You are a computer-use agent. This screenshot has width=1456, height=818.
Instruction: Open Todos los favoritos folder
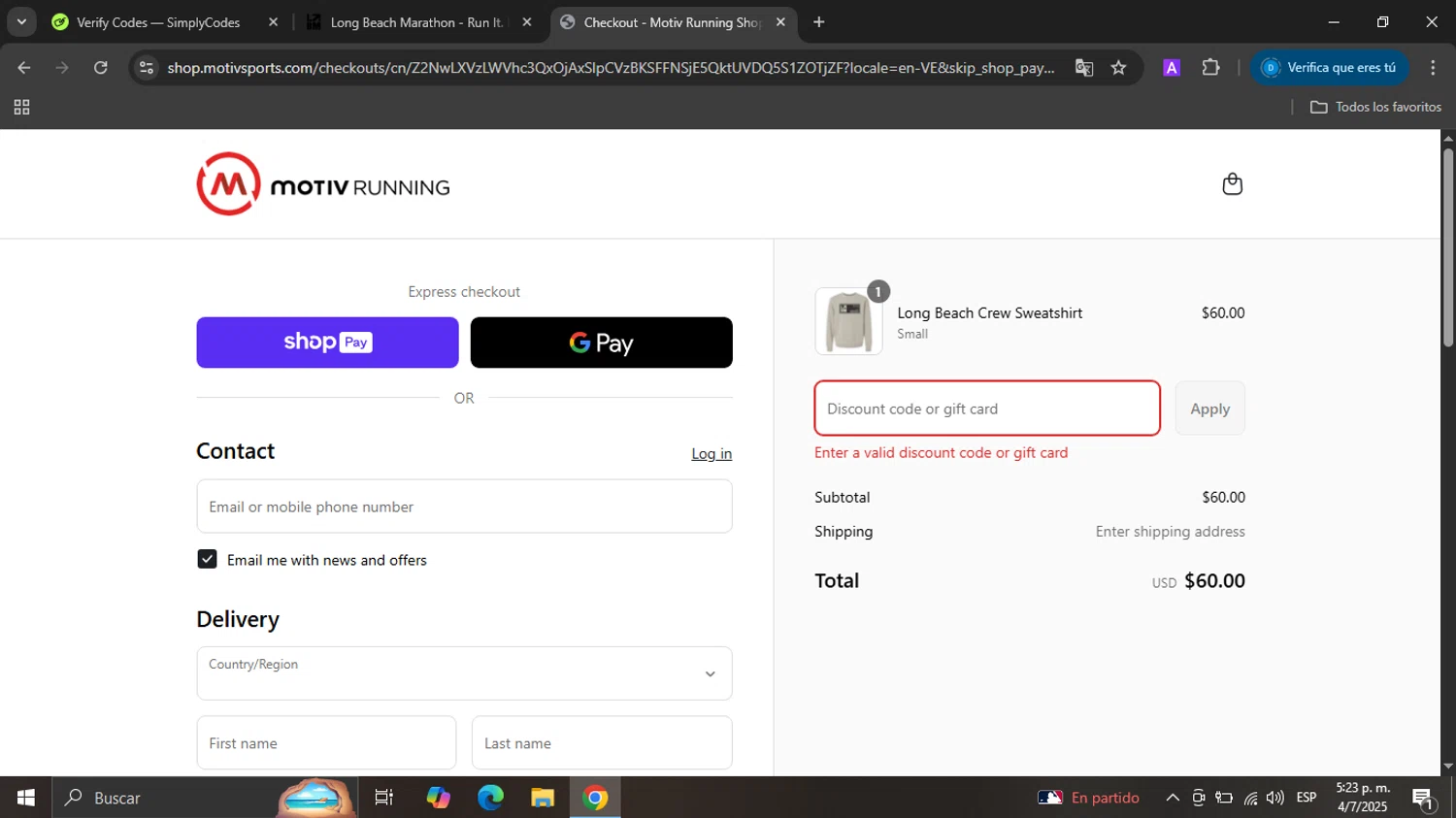[1375, 107]
